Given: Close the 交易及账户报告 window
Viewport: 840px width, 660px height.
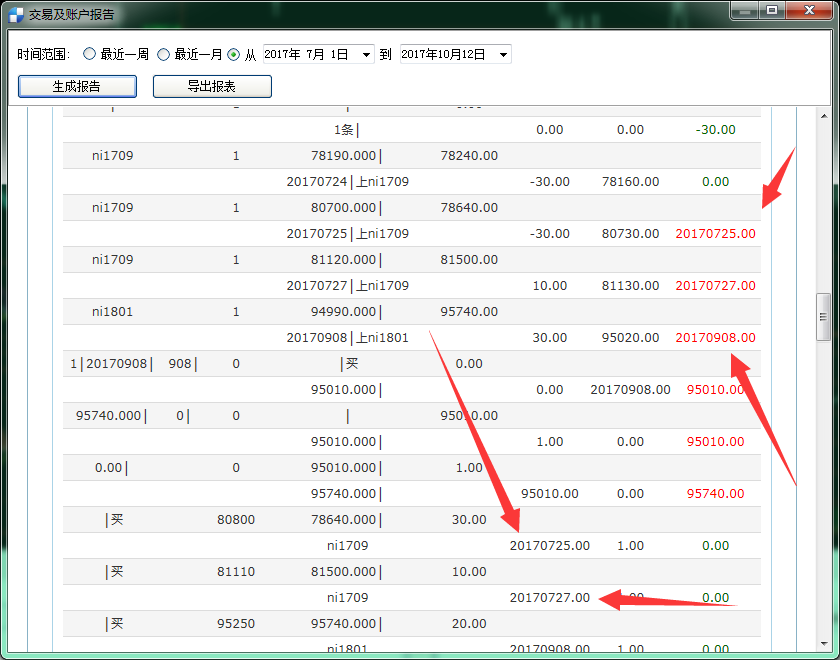Looking at the screenshot, I should click(807, 11).
